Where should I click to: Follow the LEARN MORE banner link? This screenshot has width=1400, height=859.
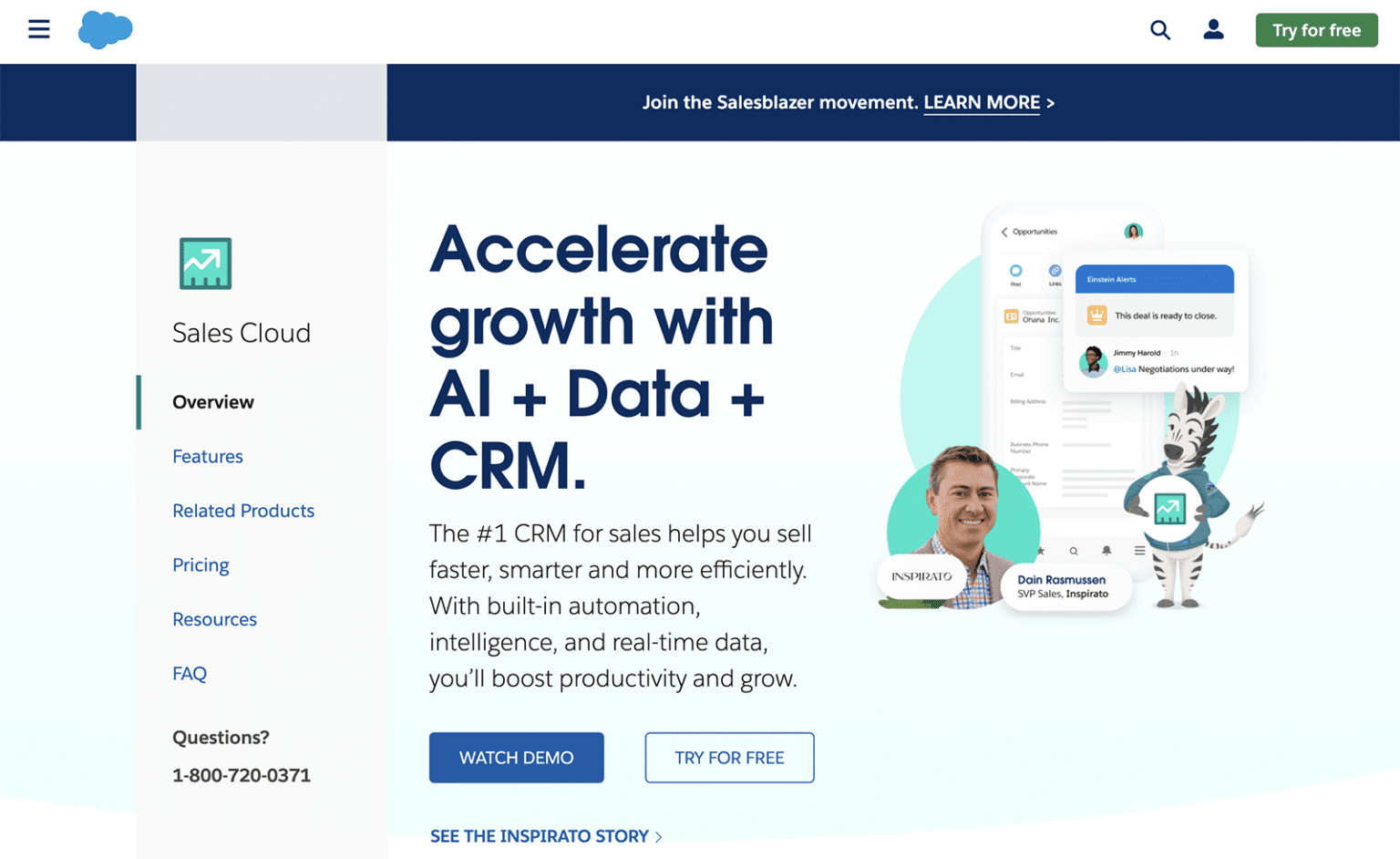982,103
